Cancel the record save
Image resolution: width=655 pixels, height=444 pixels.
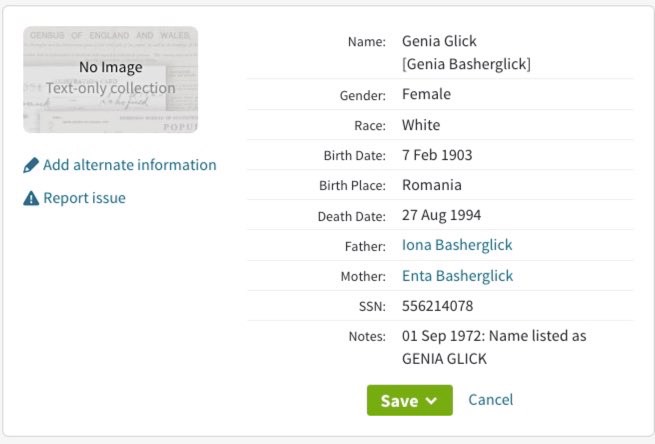[x=490, y=400]
